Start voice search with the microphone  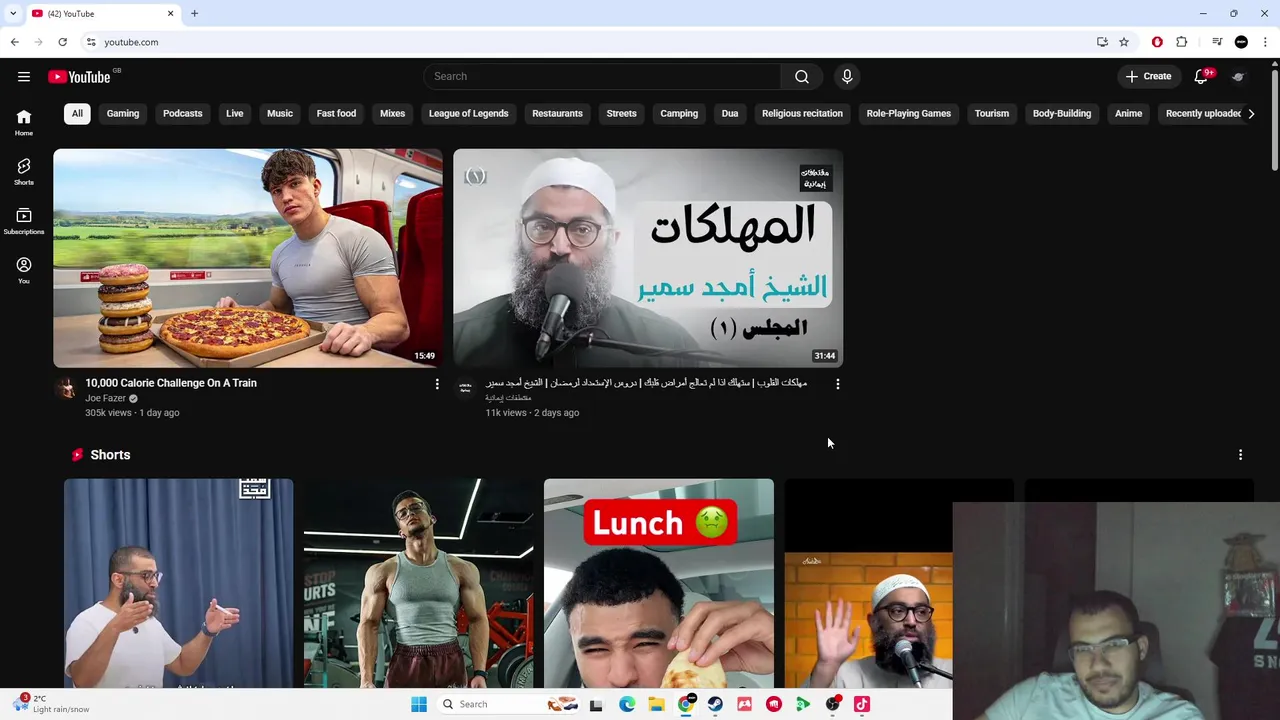[847, 77]
